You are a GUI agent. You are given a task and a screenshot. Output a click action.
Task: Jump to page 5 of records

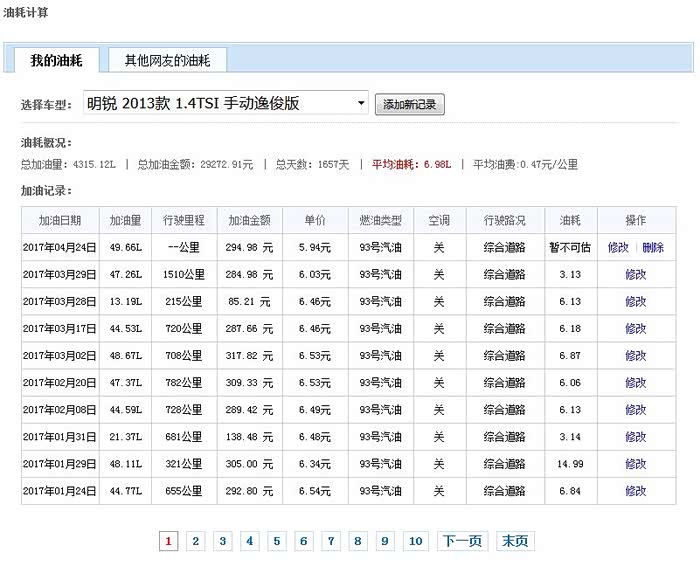pyautogui.click(x=277, y=541)
